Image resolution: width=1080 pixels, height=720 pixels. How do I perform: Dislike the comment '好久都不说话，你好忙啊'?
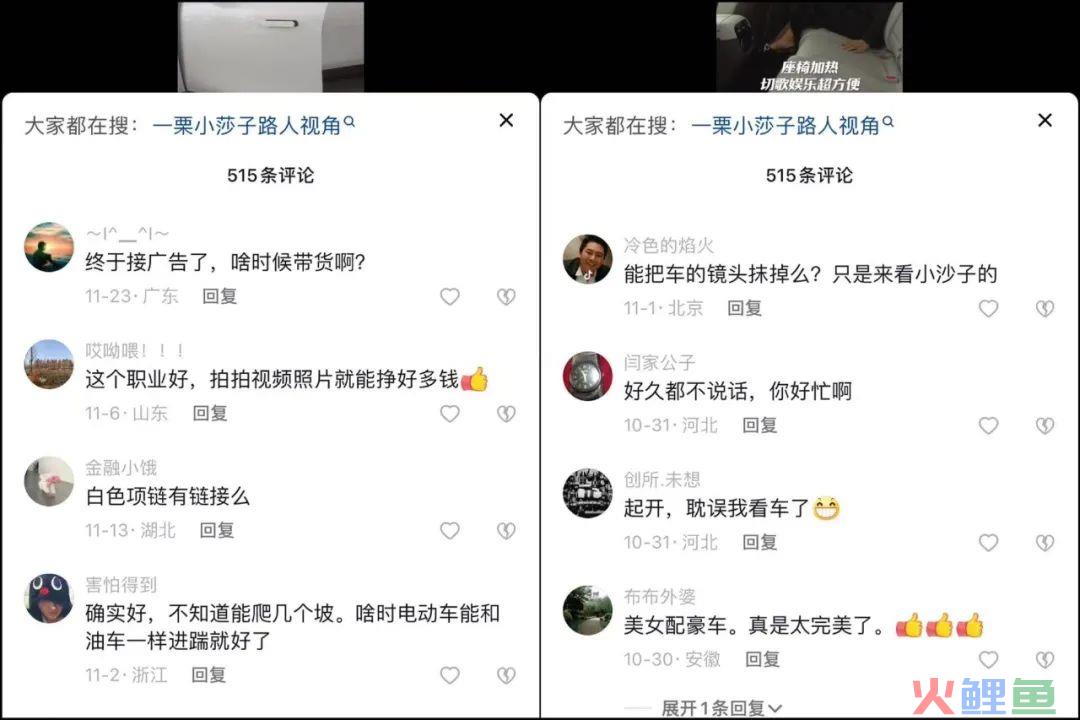point(1045,426)
